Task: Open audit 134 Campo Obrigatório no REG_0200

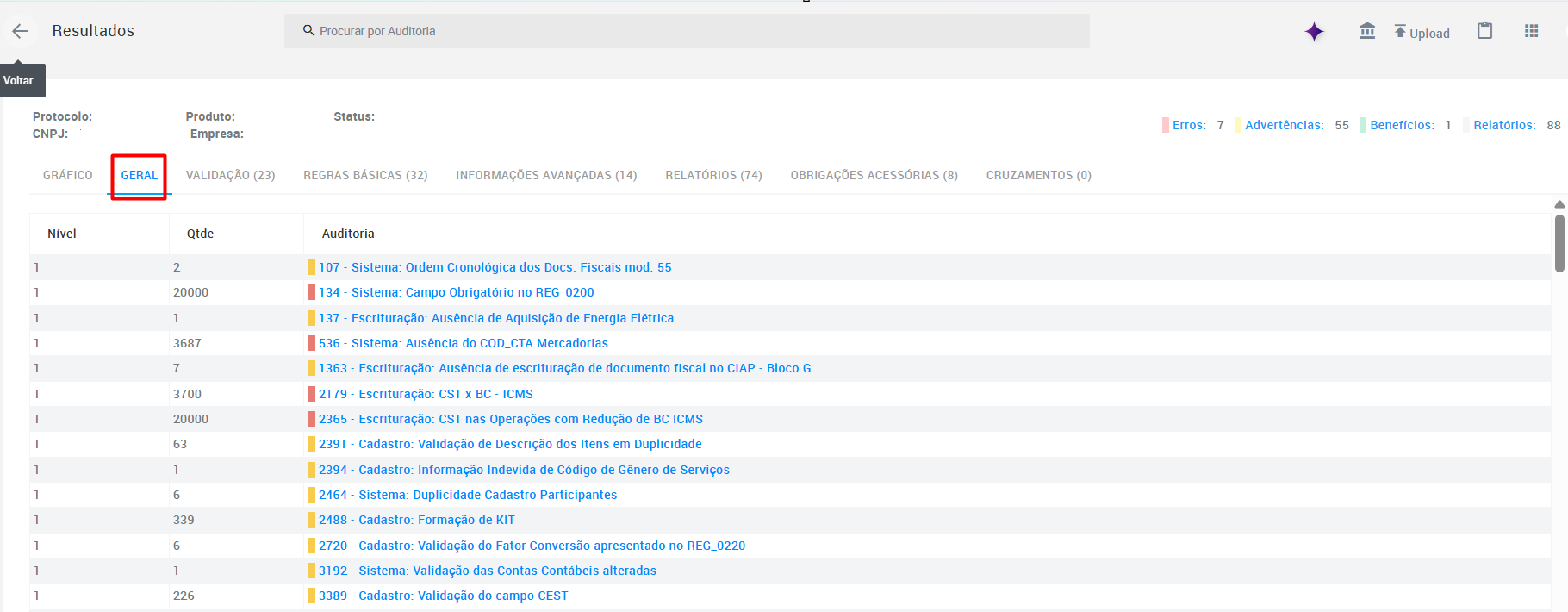Action: tap(456, 292)
